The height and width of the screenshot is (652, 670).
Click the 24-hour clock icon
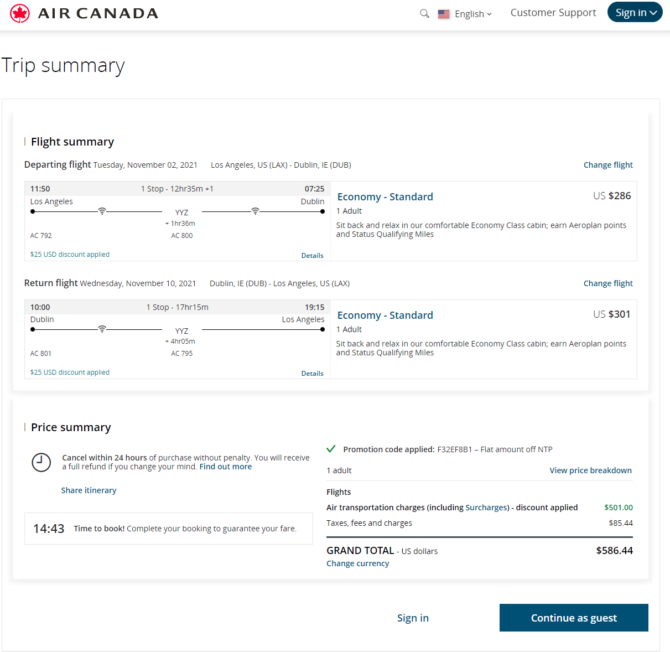pos(41,462)
